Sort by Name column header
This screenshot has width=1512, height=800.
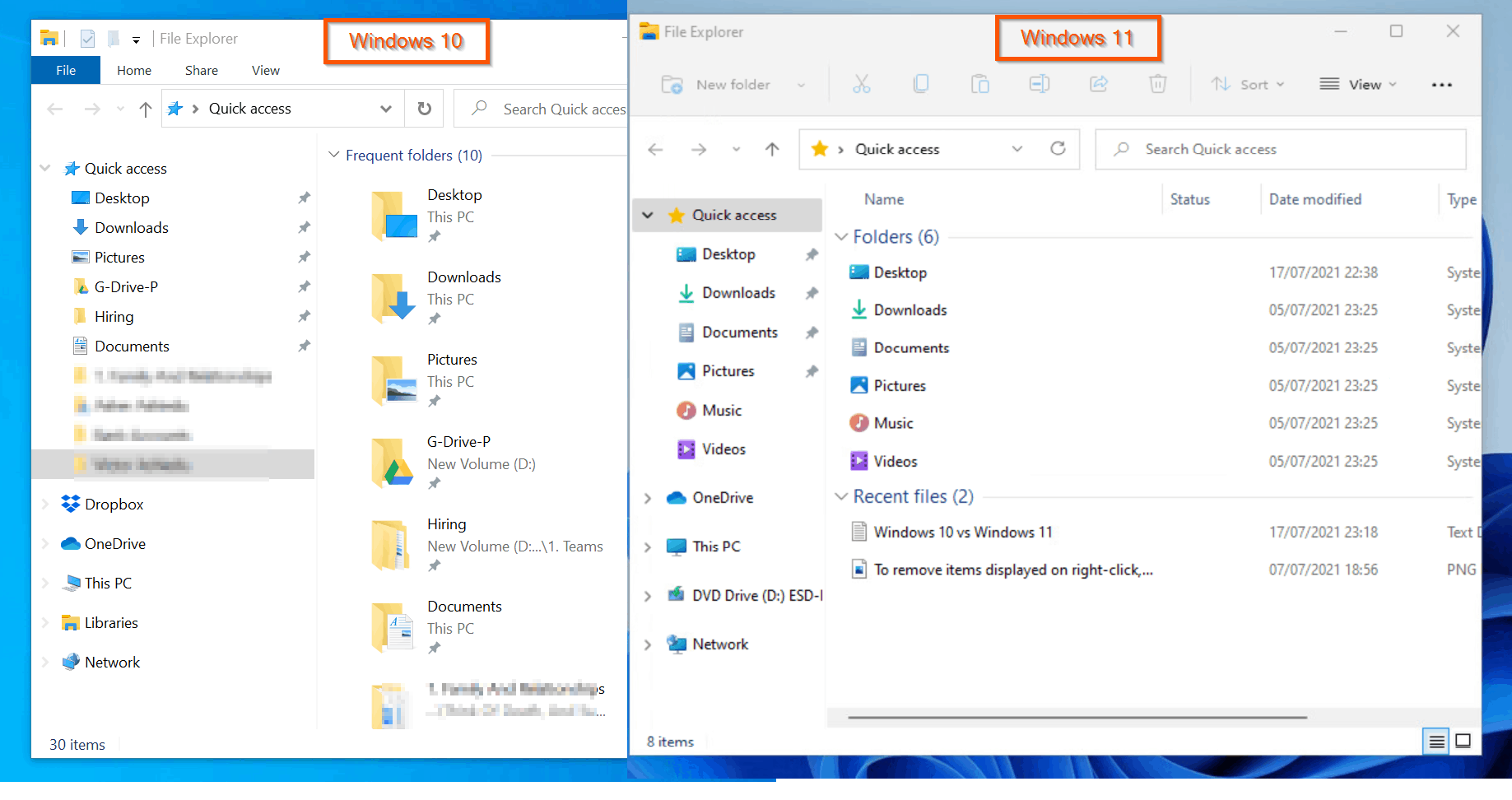coord(884,199)
